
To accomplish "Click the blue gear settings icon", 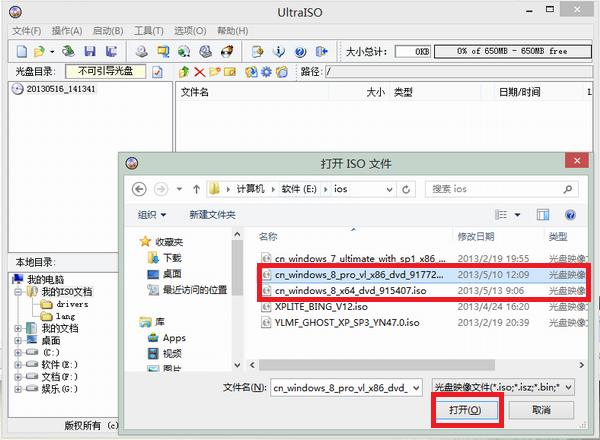I will (266, 72).
